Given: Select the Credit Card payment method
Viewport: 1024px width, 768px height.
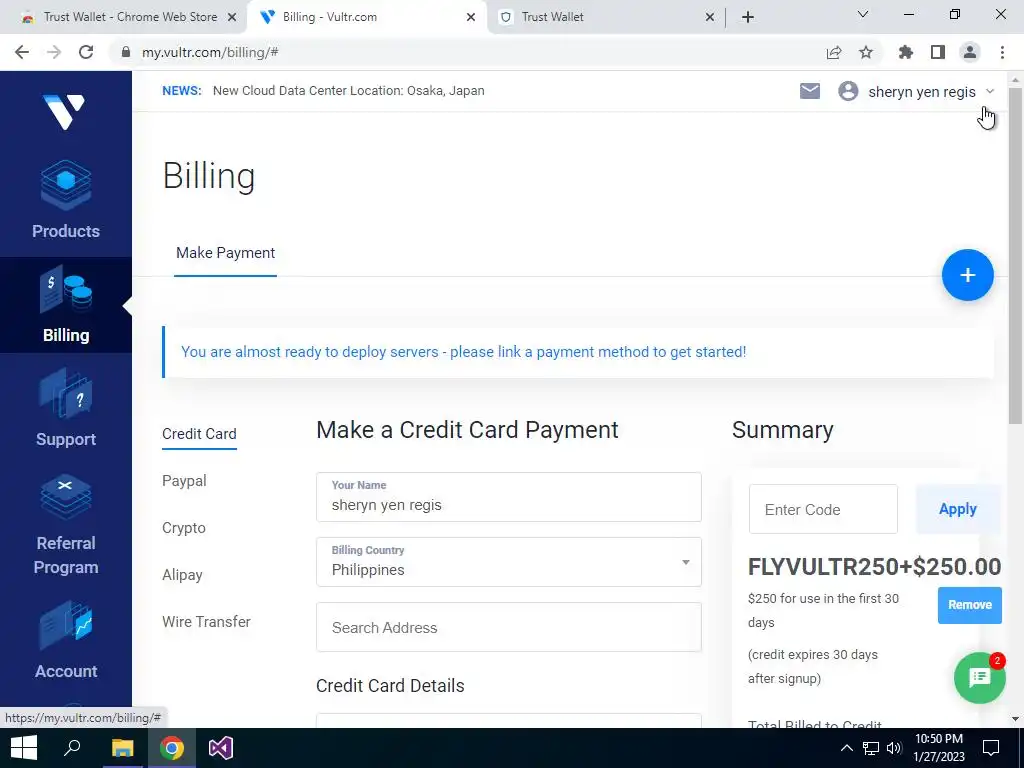Looking at the screenshot, I should point(199,434).
